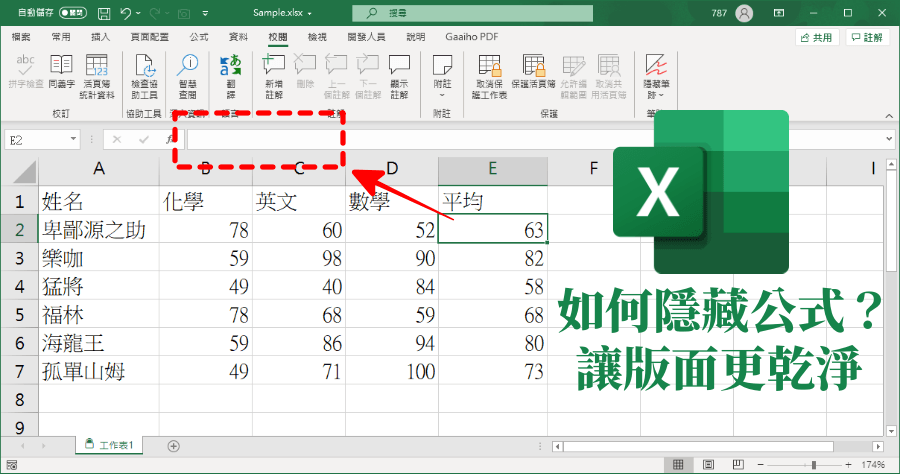Image resolution: width=900 pixels, height=474 pixels.
Task: Click the camera icon in quick access toolbar
Action: tap(184, 13)
